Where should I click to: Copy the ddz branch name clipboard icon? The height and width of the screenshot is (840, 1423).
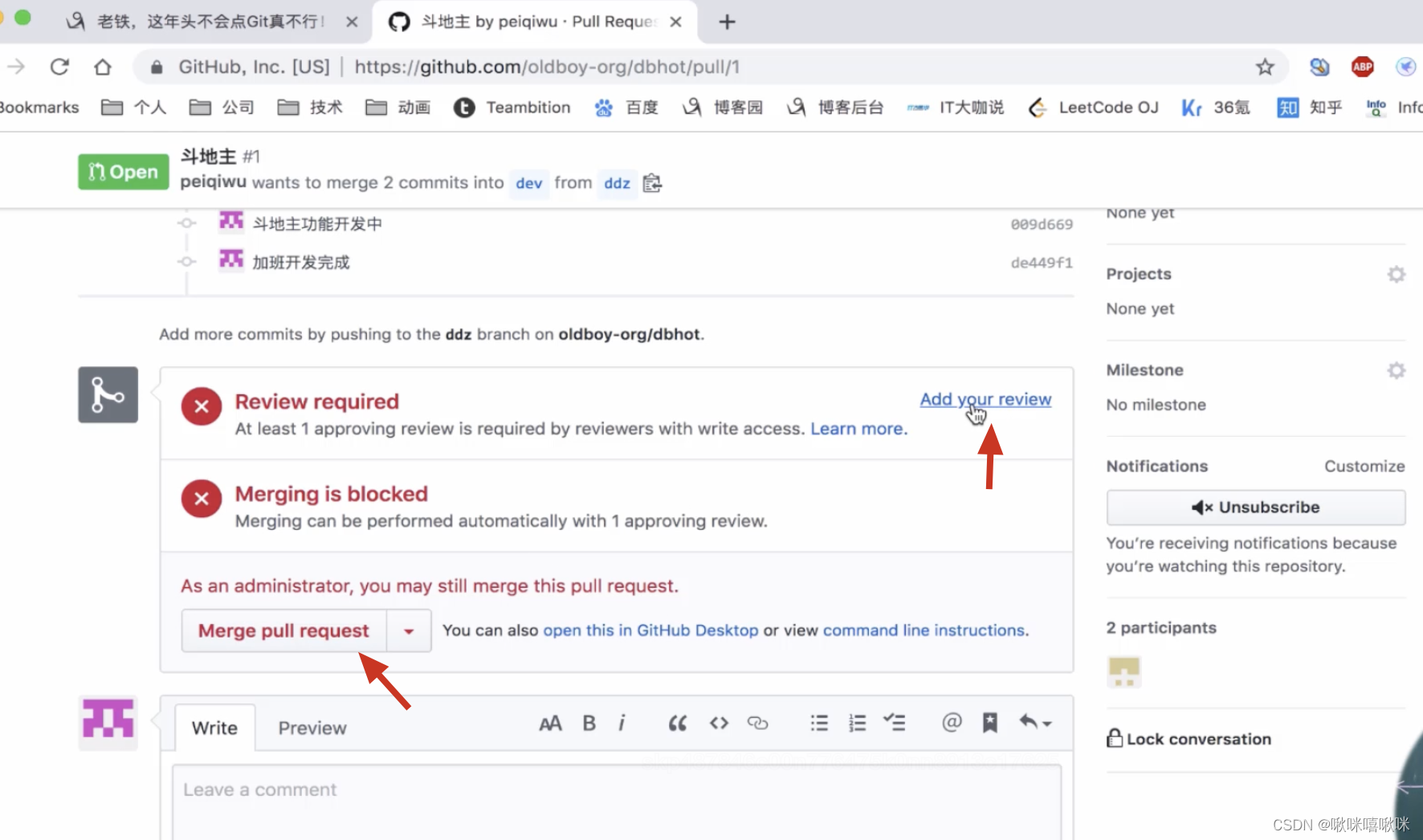(652, 183)
